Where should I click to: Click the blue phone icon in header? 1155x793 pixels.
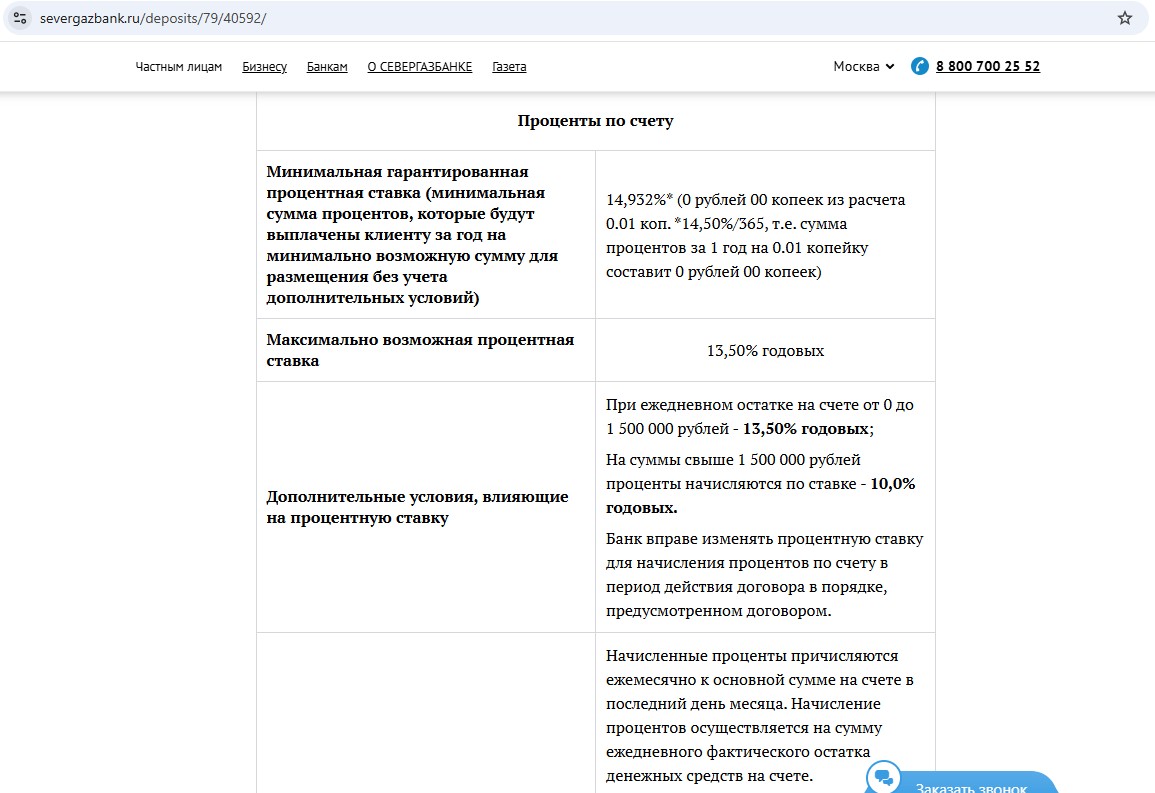point(920,67)
